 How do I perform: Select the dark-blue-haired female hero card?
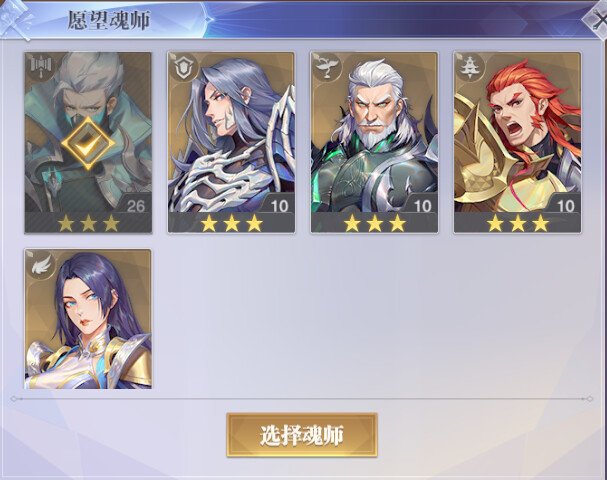coord(88,319)
